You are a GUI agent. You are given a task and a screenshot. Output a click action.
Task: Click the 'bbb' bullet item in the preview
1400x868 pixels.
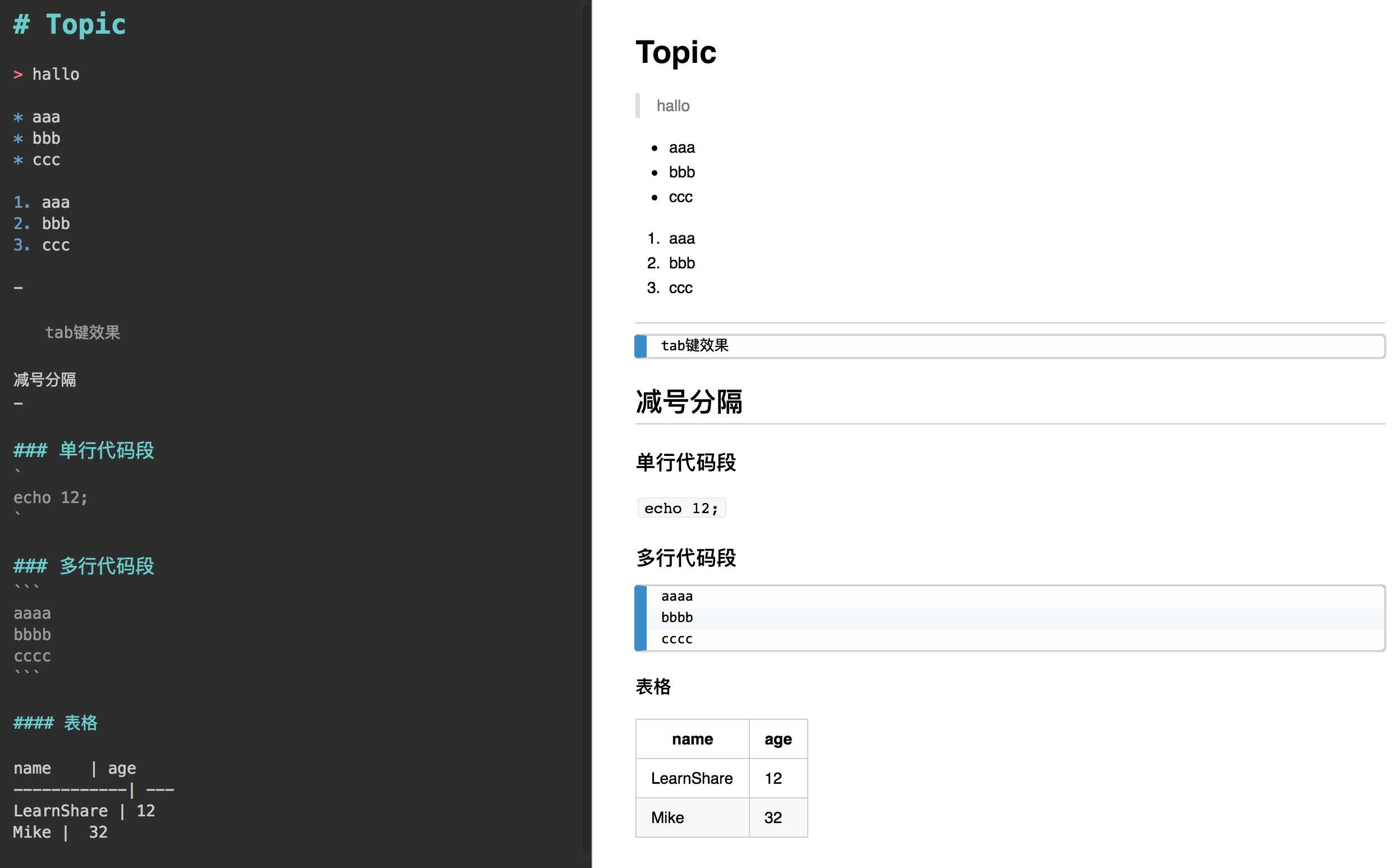(681, 172)
